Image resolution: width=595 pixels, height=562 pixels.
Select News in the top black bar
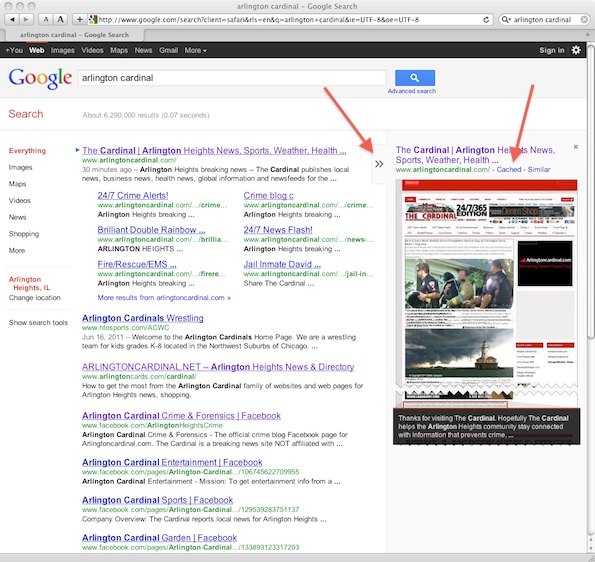143,50
